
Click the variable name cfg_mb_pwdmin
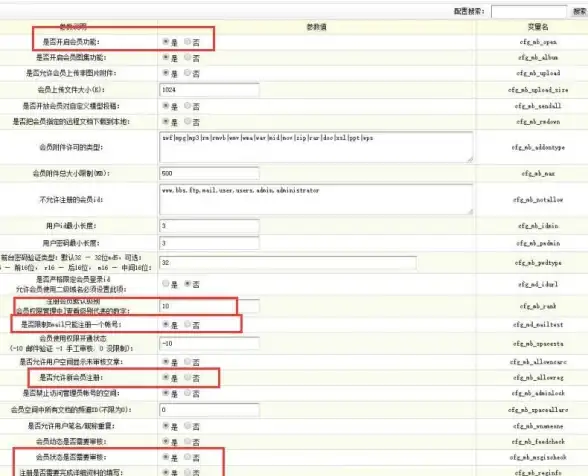coord(538,243)
